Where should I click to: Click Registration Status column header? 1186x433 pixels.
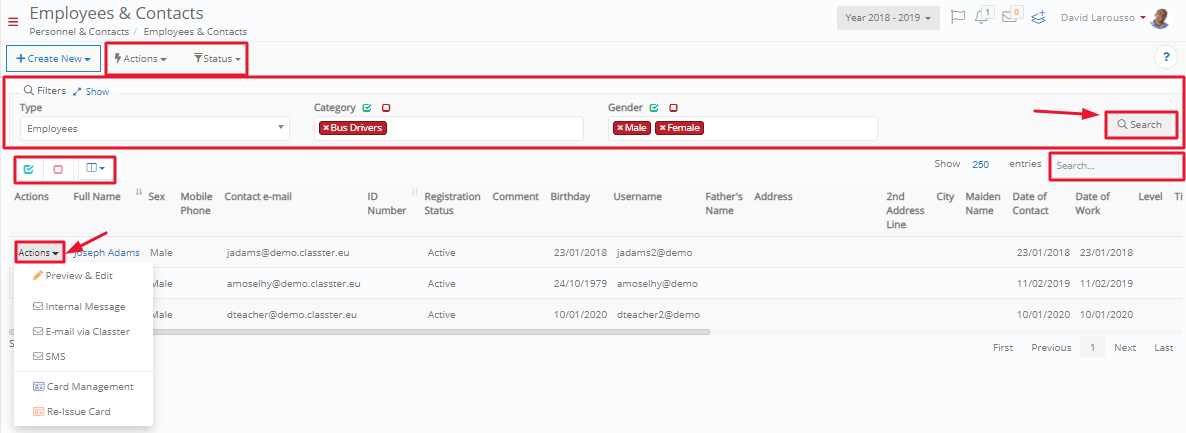452,204
